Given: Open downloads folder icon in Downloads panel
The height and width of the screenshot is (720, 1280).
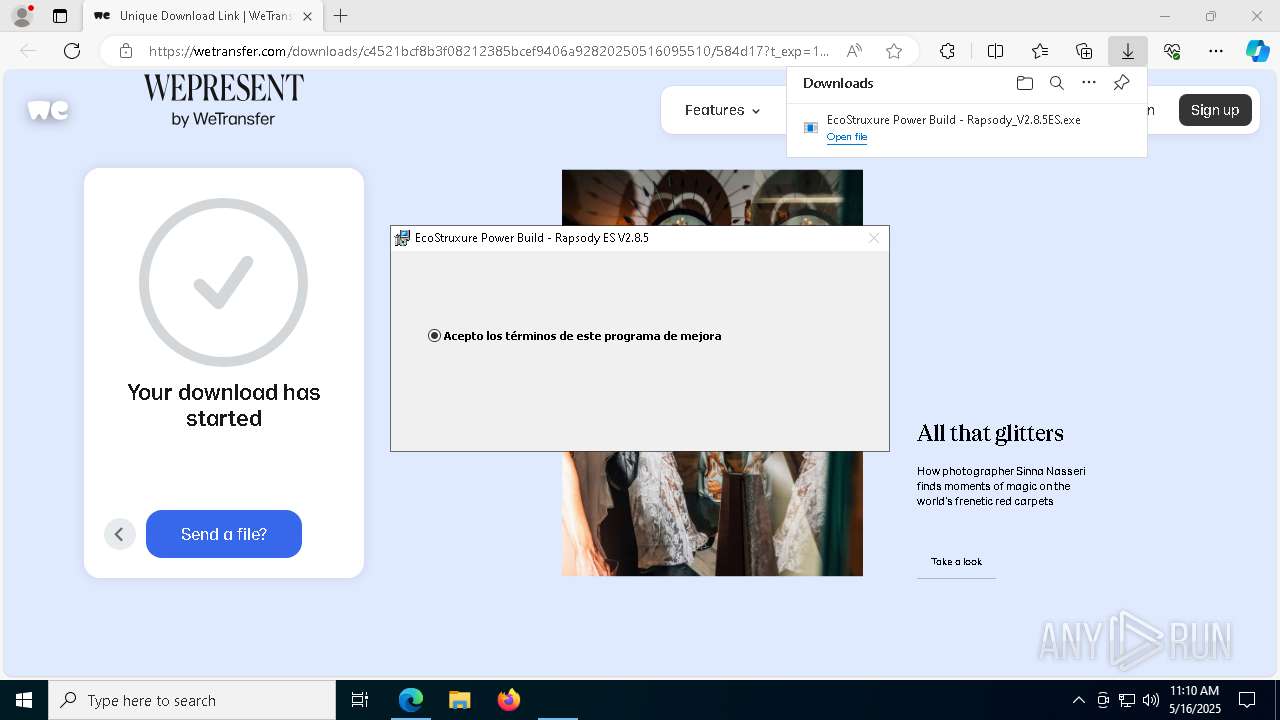Looking at the screenshot, I should click(x=1024, y=83).
